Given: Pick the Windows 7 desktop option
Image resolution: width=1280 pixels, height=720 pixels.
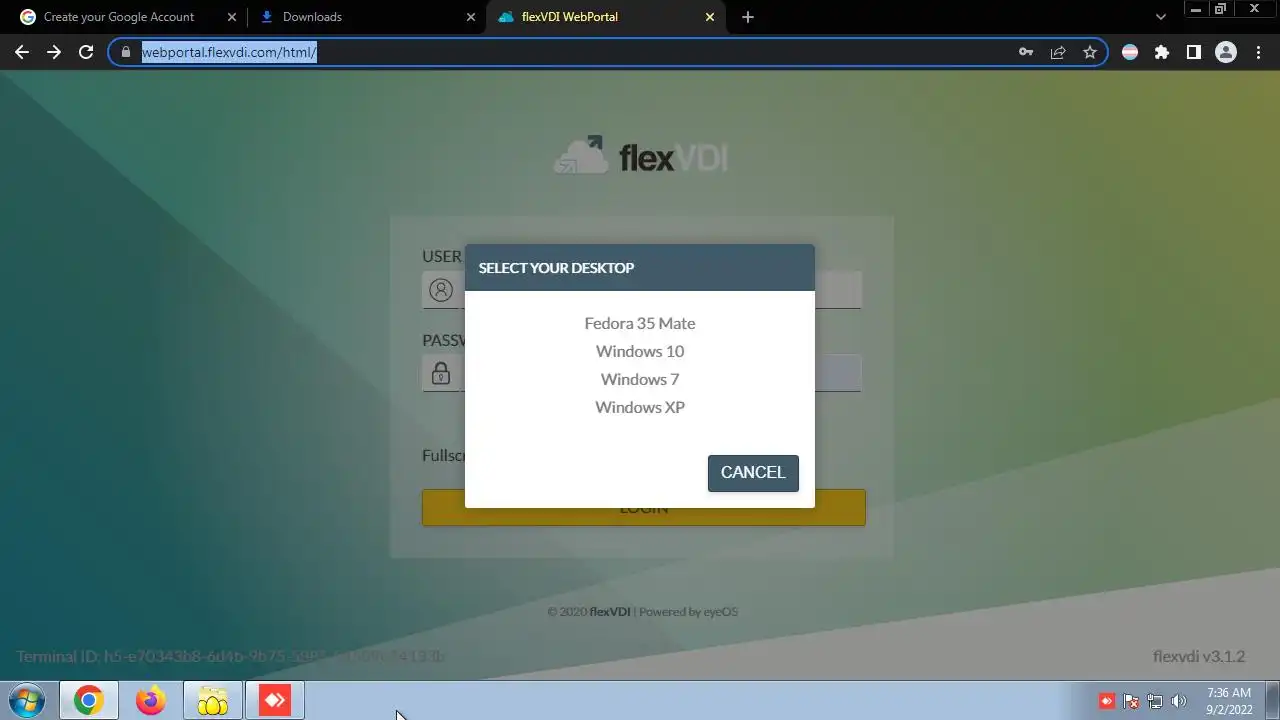Looking at the screenshot, I should coord(640,379).
